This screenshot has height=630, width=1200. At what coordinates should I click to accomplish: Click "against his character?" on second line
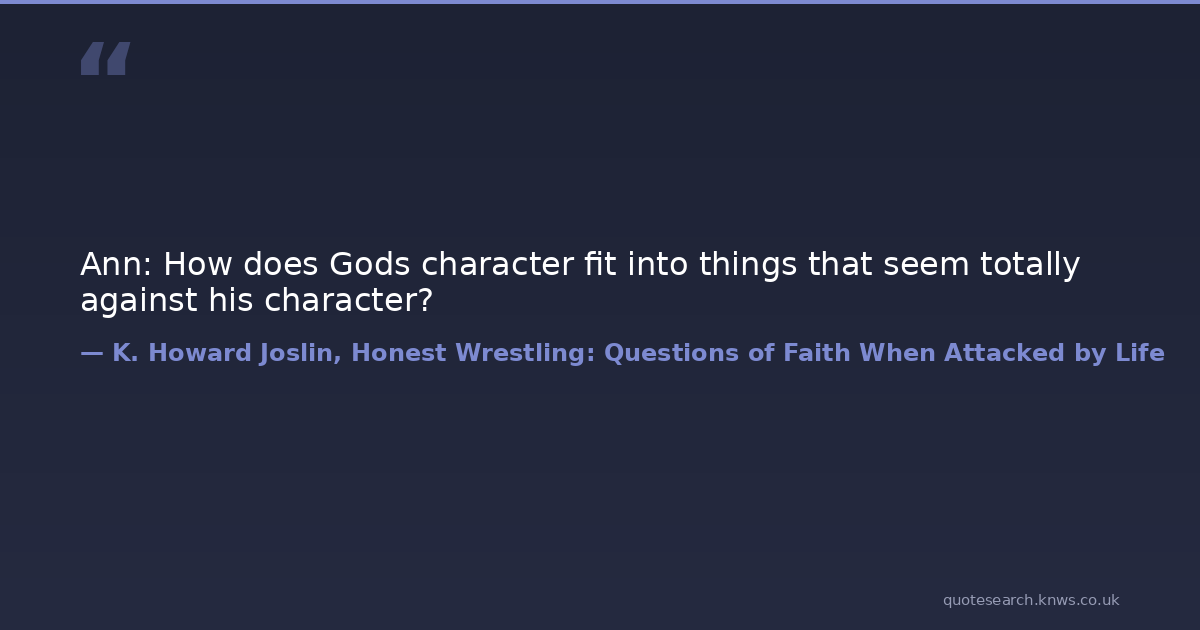pyautogui.click(x=256, y=301)
